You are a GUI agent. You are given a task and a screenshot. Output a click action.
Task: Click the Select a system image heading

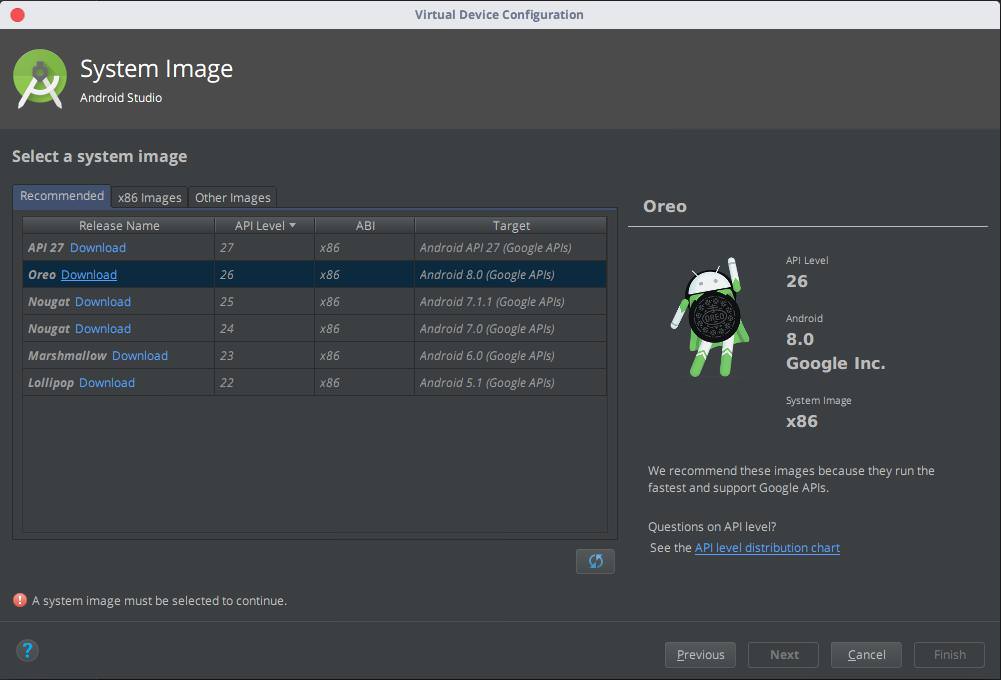click(100, 156)
